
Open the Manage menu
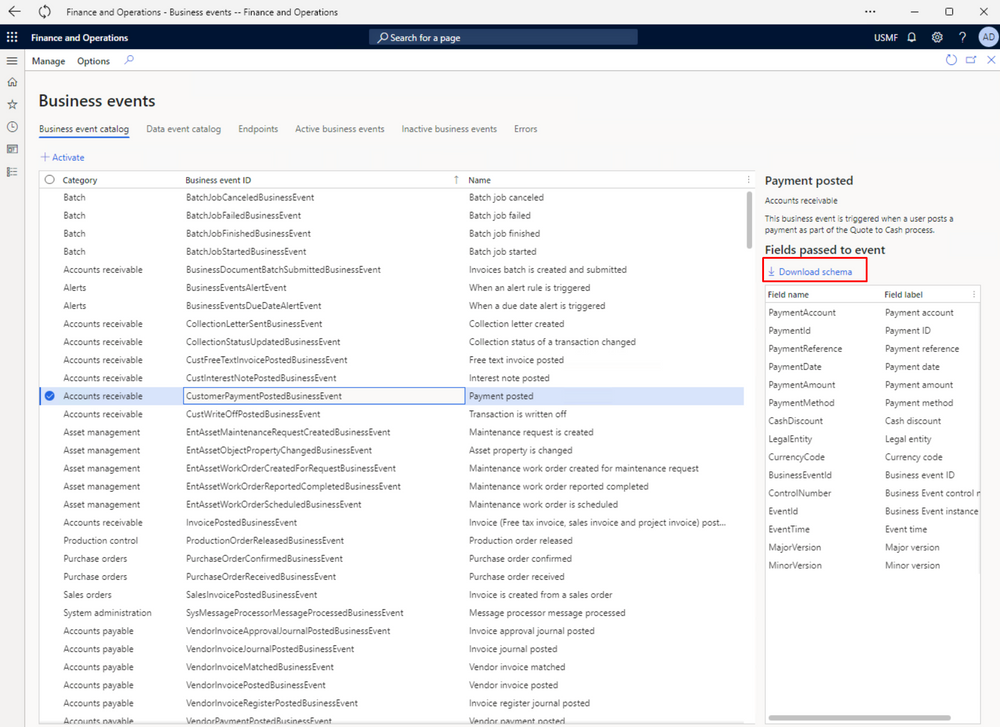pyautogui.click(x=48, y=61)
